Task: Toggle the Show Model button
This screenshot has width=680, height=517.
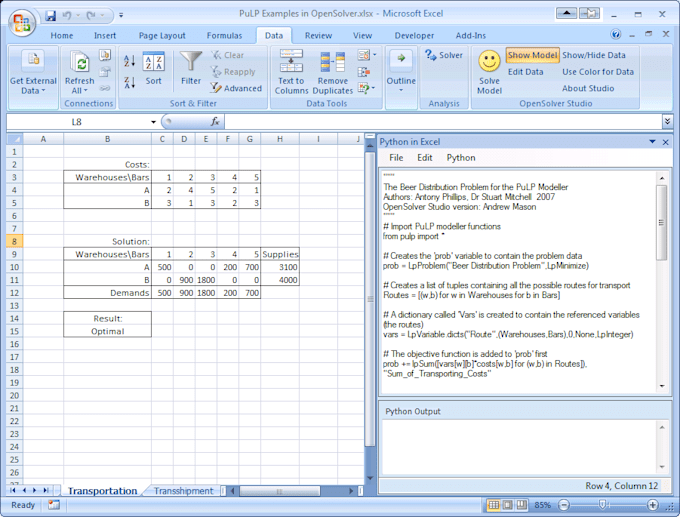Action: [533, 55]
